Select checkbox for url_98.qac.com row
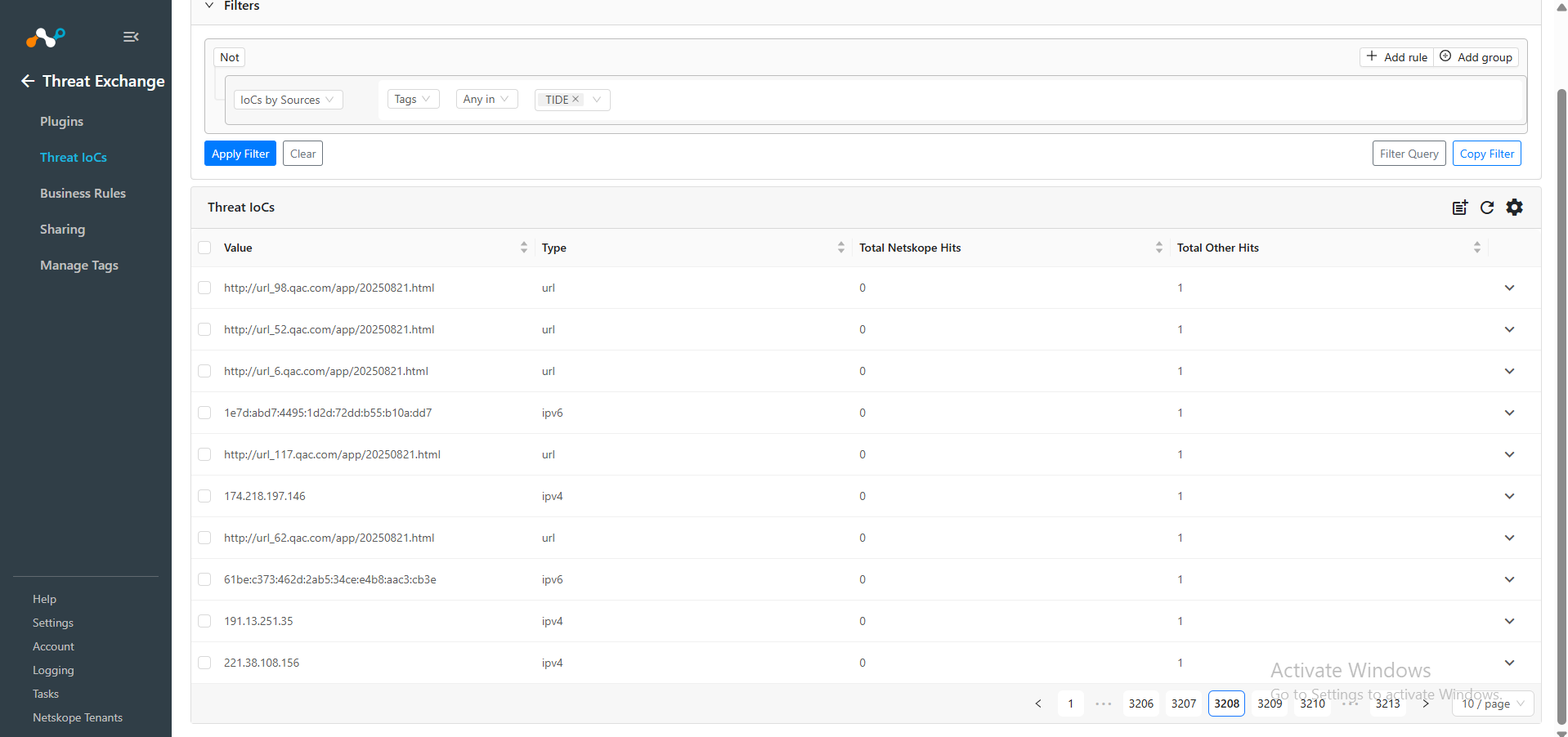Image resolution: width=1568 pixels, height=737 pixels. [204, 288]
